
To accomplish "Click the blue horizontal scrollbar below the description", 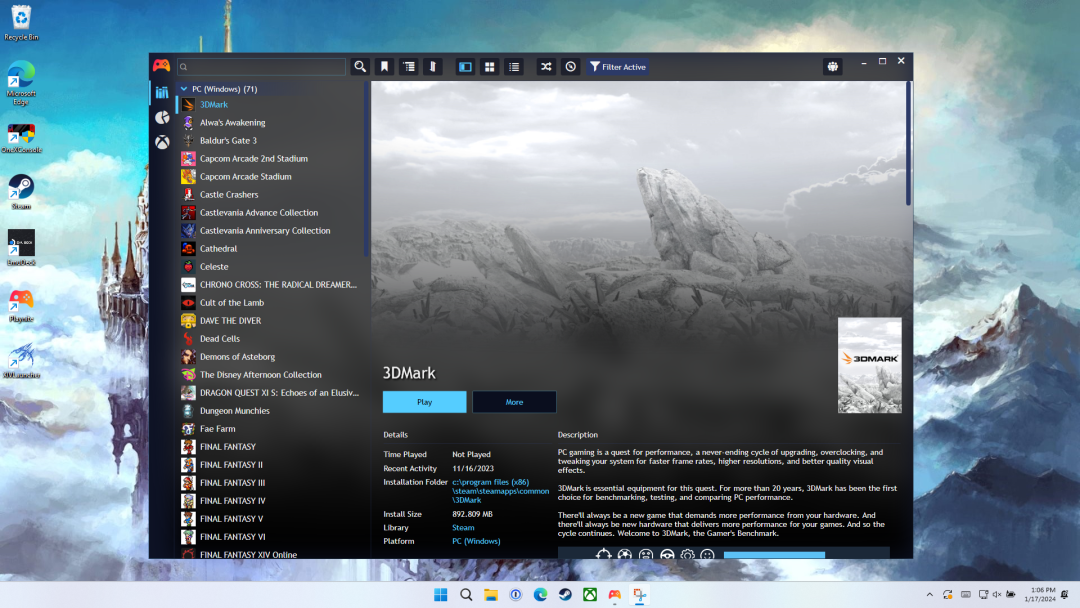I will (773, 553).
